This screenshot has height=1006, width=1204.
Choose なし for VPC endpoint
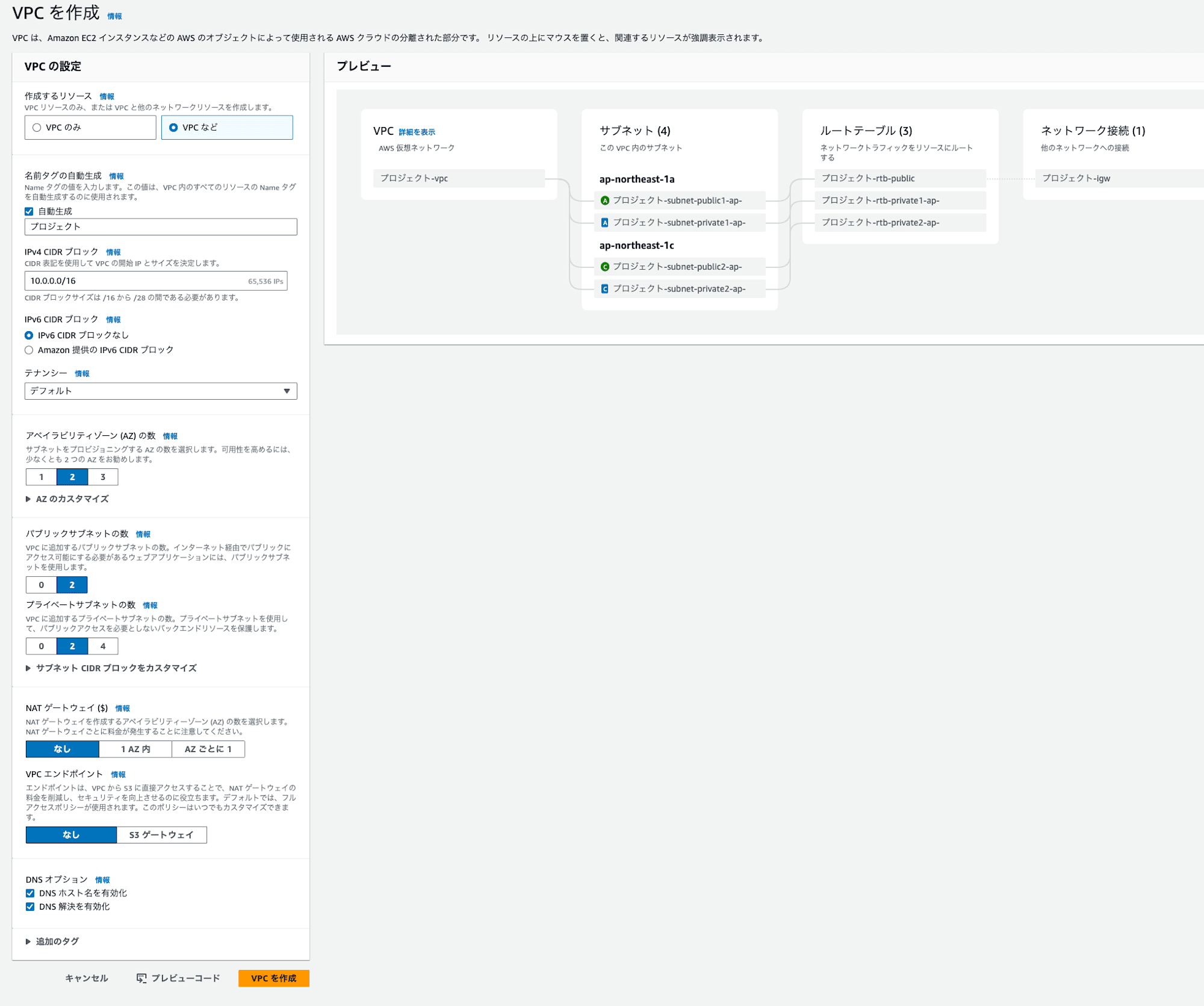[71, 835]
